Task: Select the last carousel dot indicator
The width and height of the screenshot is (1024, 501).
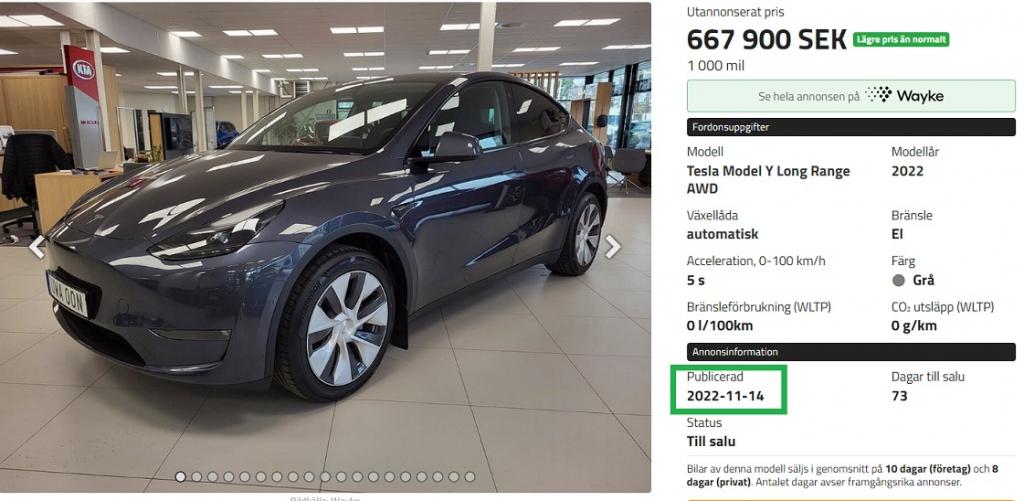Action: (x=470, y=477)
